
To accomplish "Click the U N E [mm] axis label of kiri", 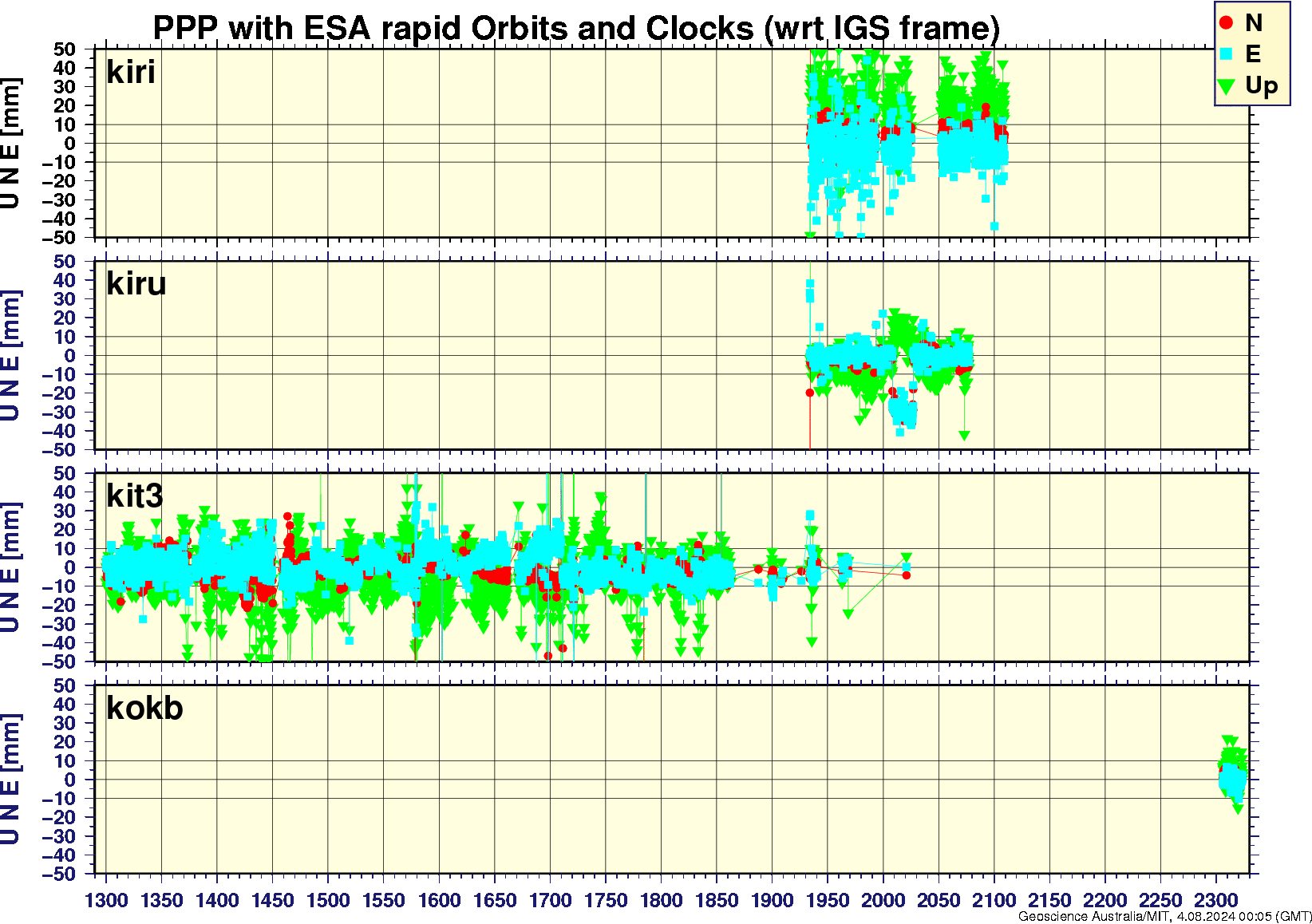I will click(10, 144).
